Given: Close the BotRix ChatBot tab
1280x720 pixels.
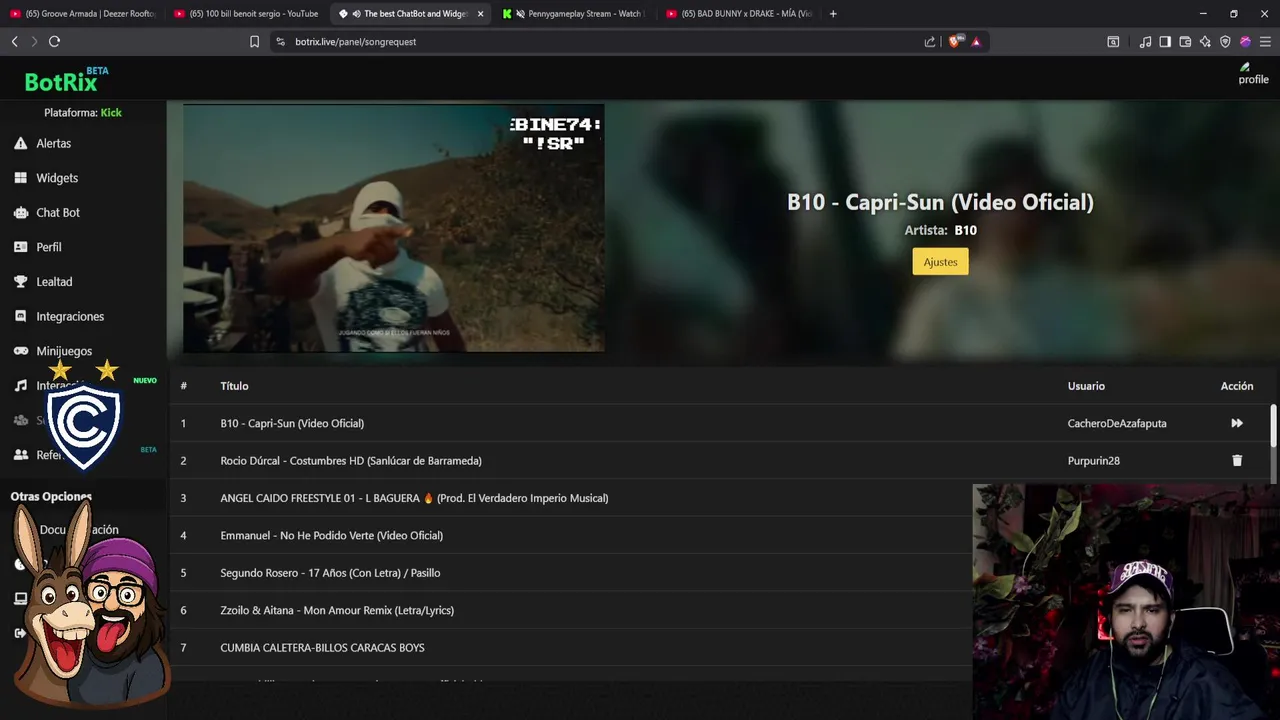Looking at the screenshot, I should [481, 14].
